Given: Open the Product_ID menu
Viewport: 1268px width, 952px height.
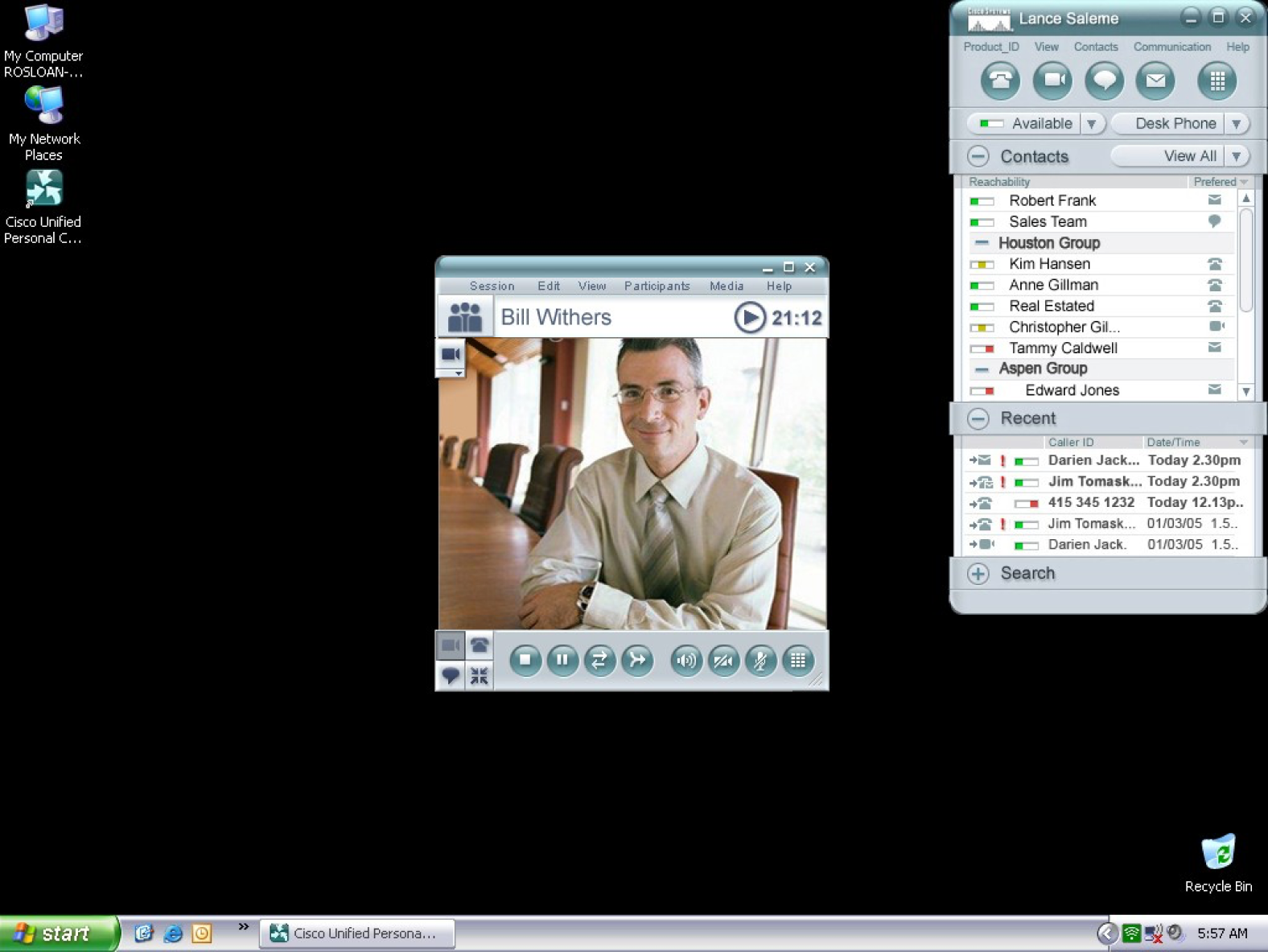Looking at the screenshot, I should pyautogui.click(x=991, y=47).
